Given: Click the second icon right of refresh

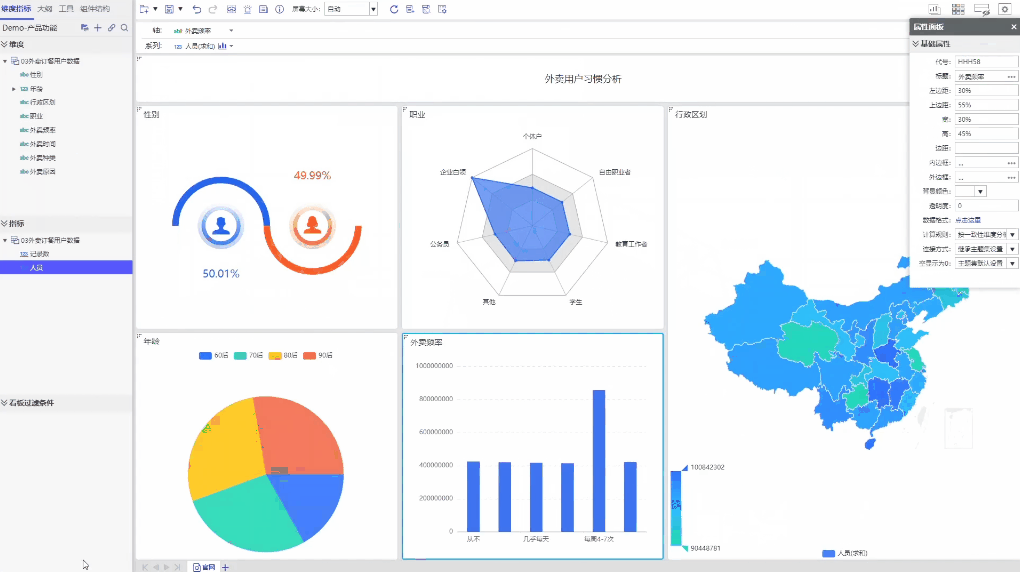Looking at the screenshot, I should pos(426,9).
